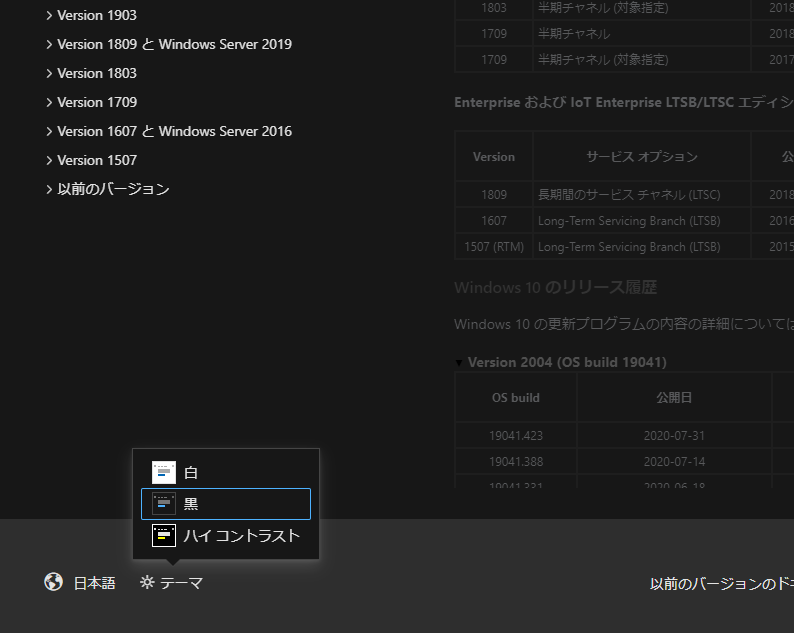Viewport: 794px width, 633px height.
Task: Expand the Version 1507 chevron
Action: coord(49,160)
